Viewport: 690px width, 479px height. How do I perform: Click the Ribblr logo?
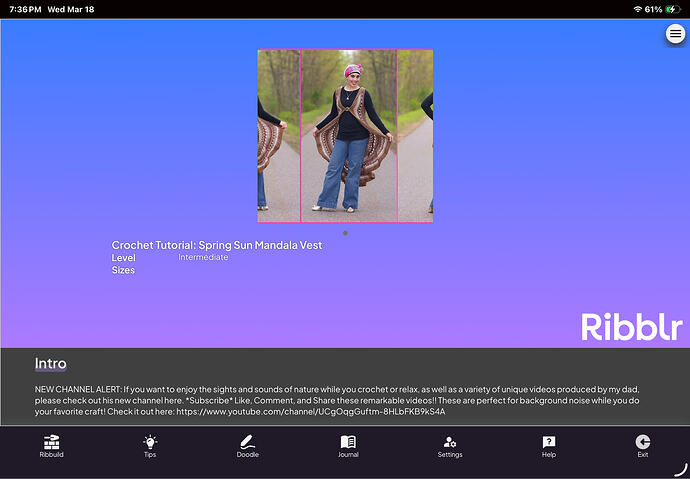point(631,327)
